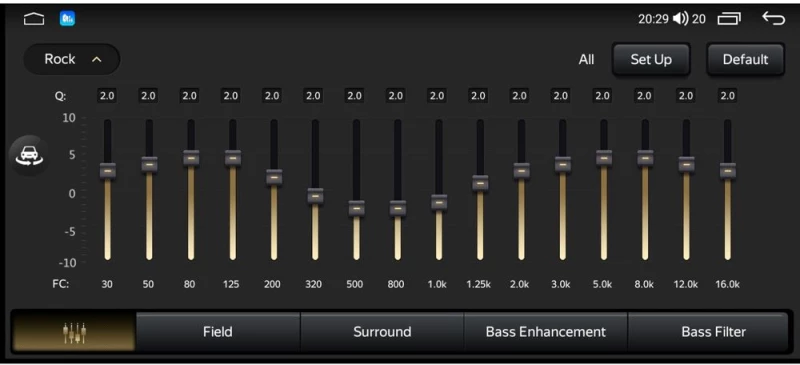Click the 80 Hz band slider handle
The image size is (800, 365).
[x=191, y=158]
